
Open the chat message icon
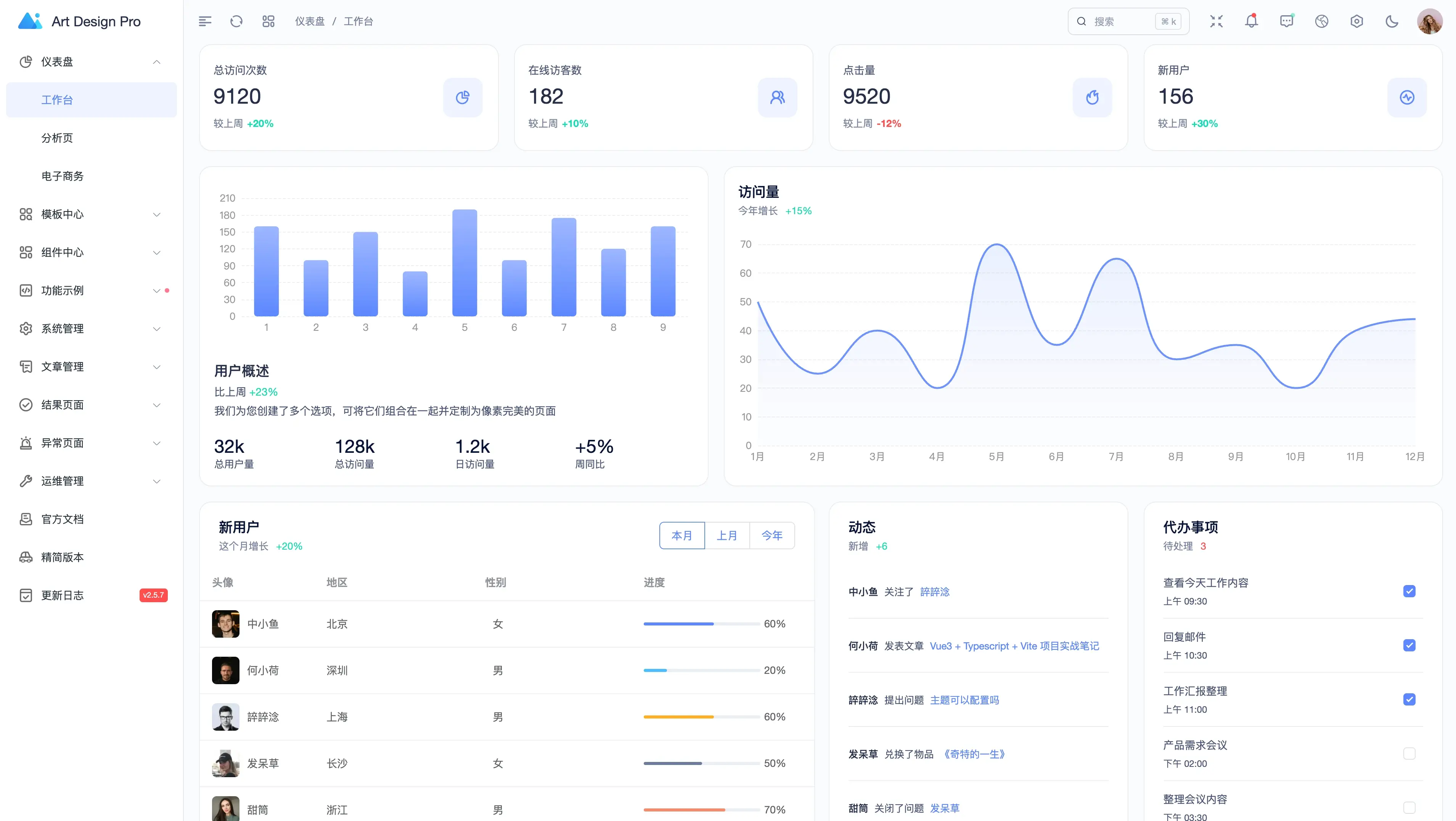click(x=1286, y=21)
